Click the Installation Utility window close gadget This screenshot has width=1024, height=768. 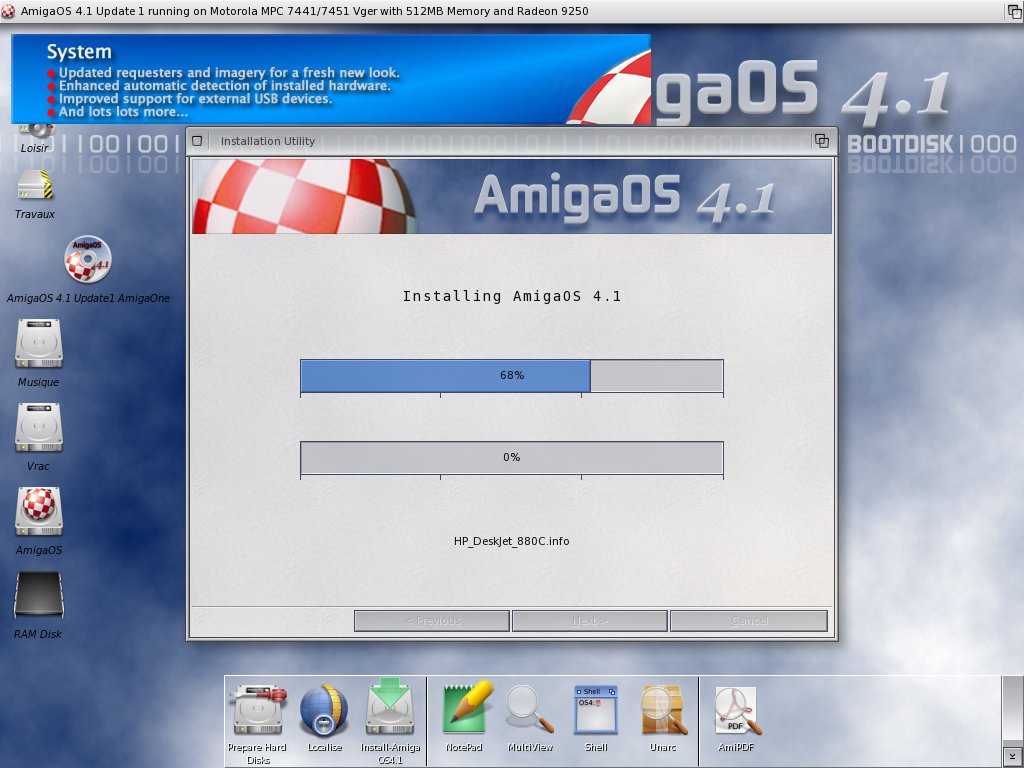tap(197, 141)
